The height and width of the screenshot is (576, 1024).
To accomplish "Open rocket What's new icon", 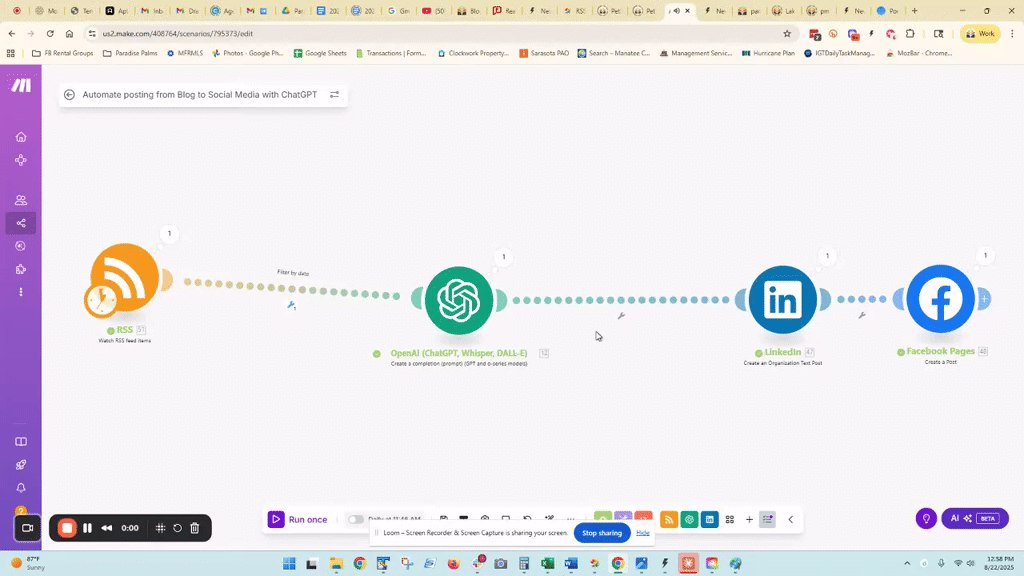I will (x=21, y=465).
